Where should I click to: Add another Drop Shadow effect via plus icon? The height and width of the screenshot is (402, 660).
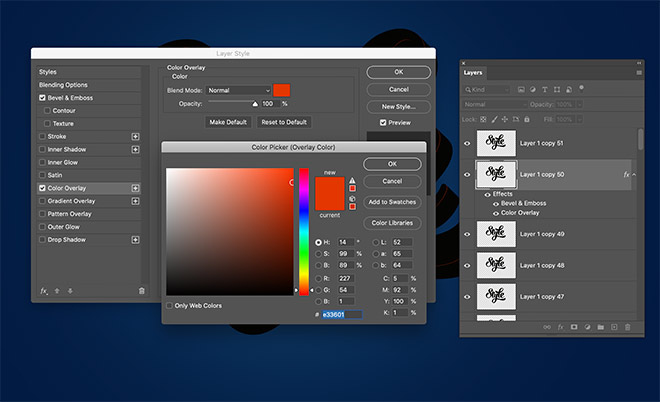coord(135,240)
